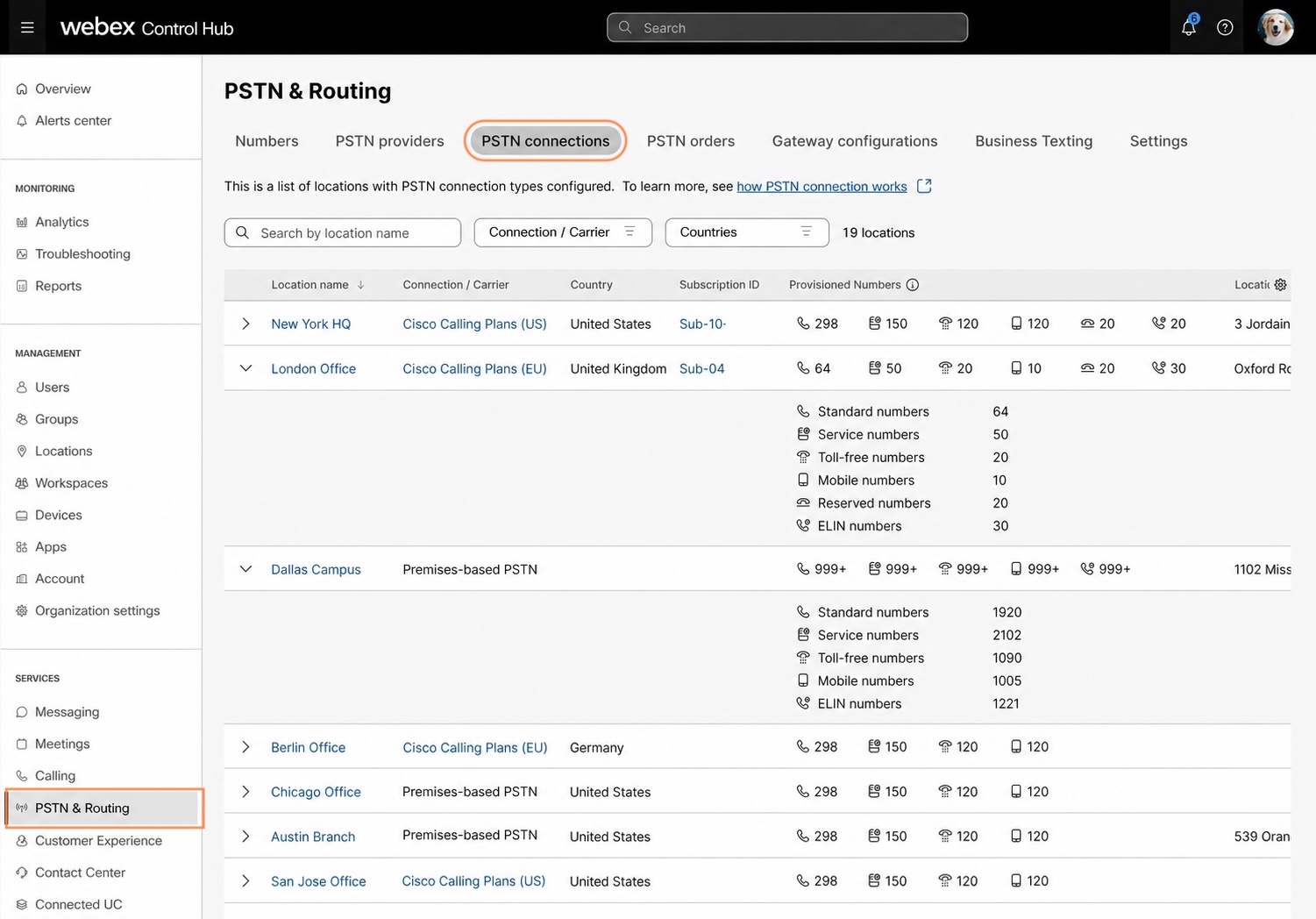This screenshot has width=1316, height=919.
Task: Open Austin Branch location link
Action: click(313, 837)
